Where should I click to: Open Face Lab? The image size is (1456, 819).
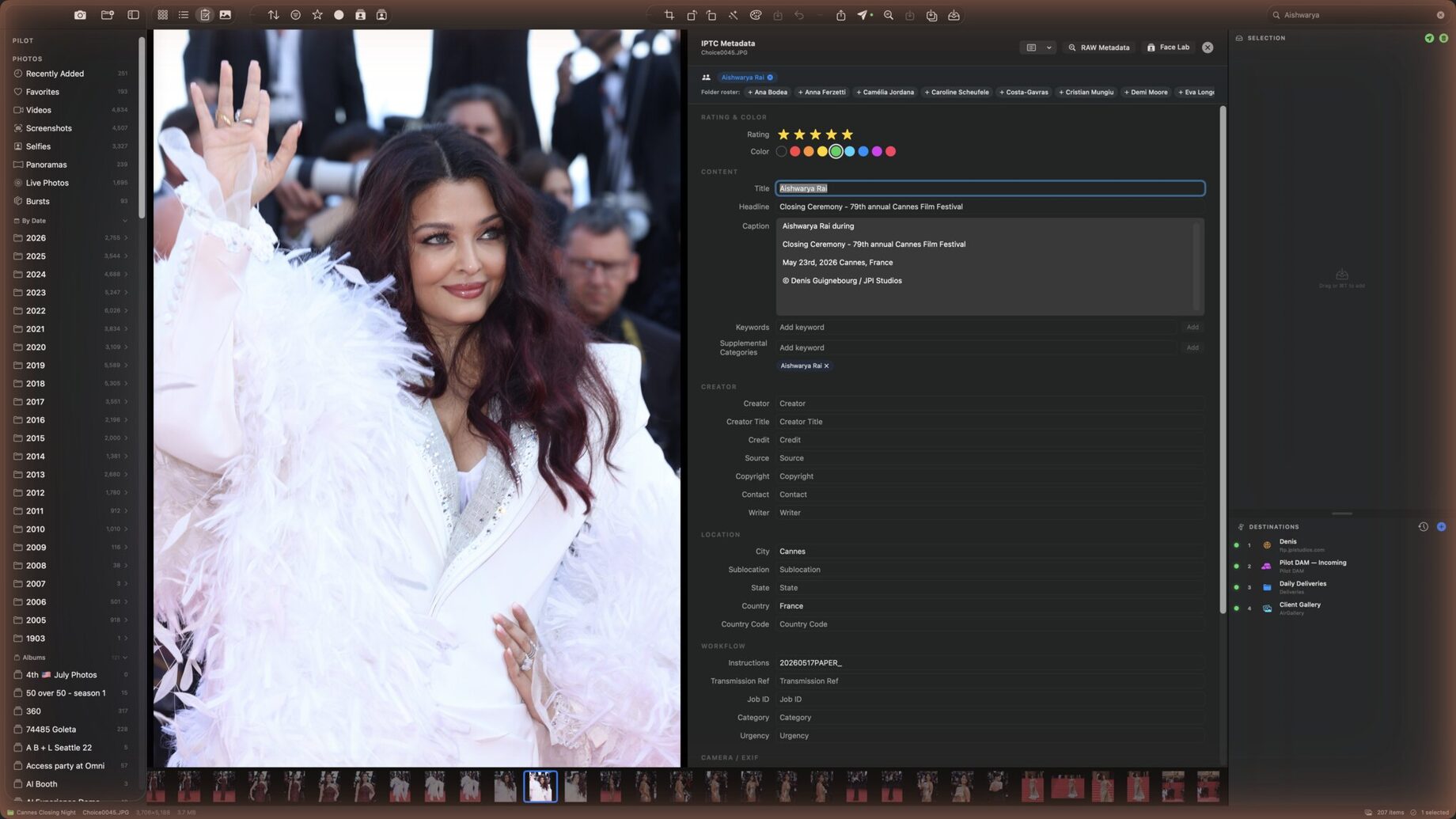pos(1169,47)
